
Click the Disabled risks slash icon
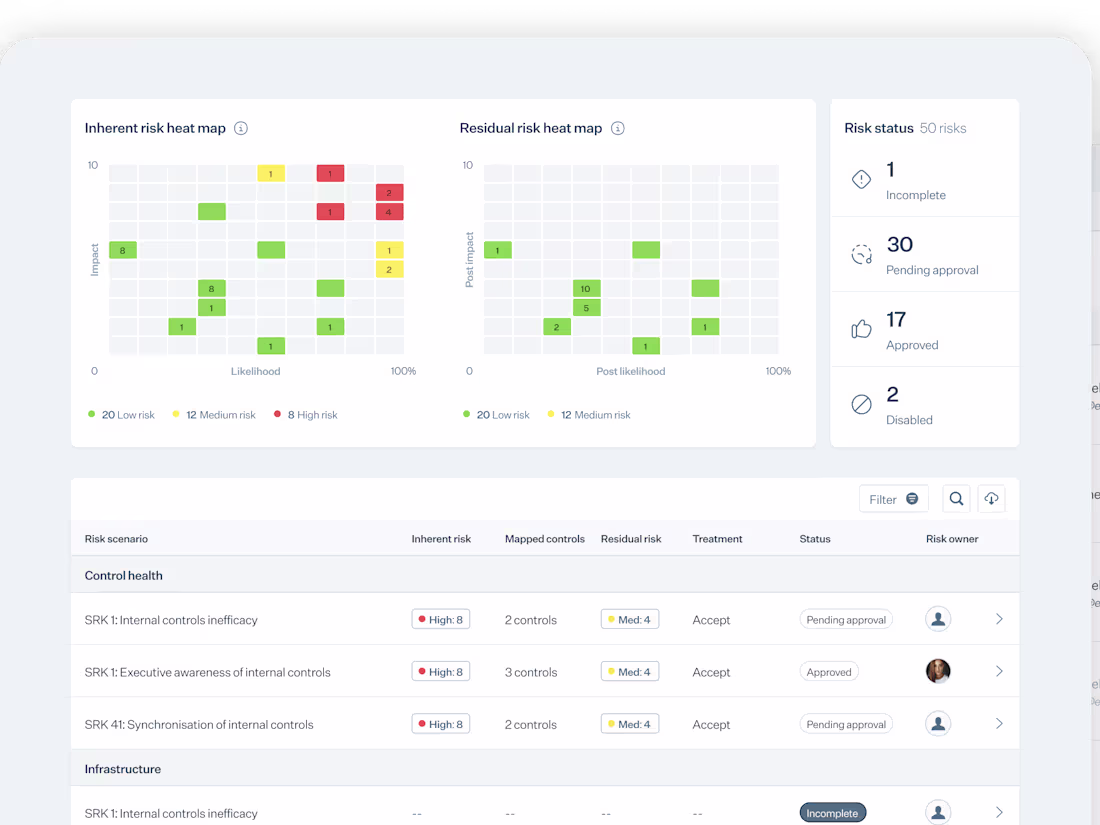[861, 404]
